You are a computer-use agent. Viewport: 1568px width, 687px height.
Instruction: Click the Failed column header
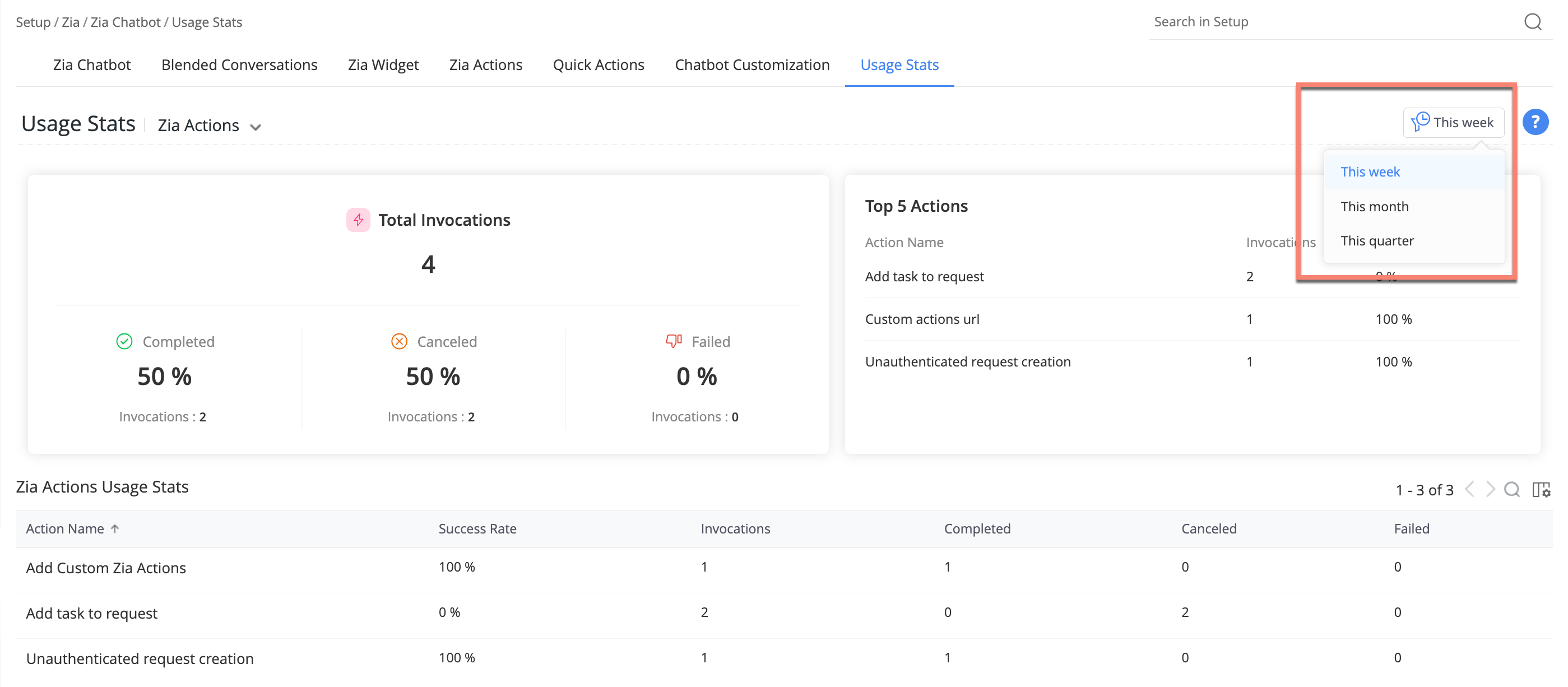[x=1412, y=529]
